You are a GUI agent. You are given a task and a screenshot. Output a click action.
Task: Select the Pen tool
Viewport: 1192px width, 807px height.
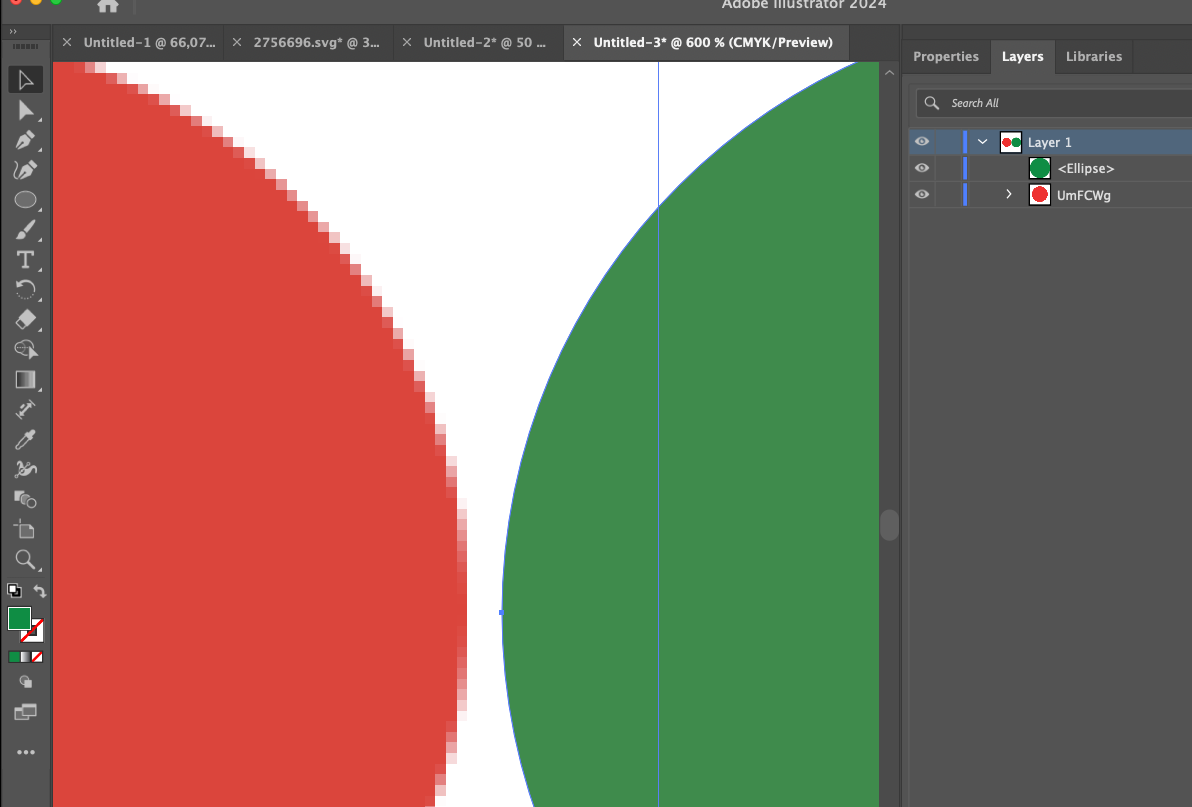tap(25, 141)
